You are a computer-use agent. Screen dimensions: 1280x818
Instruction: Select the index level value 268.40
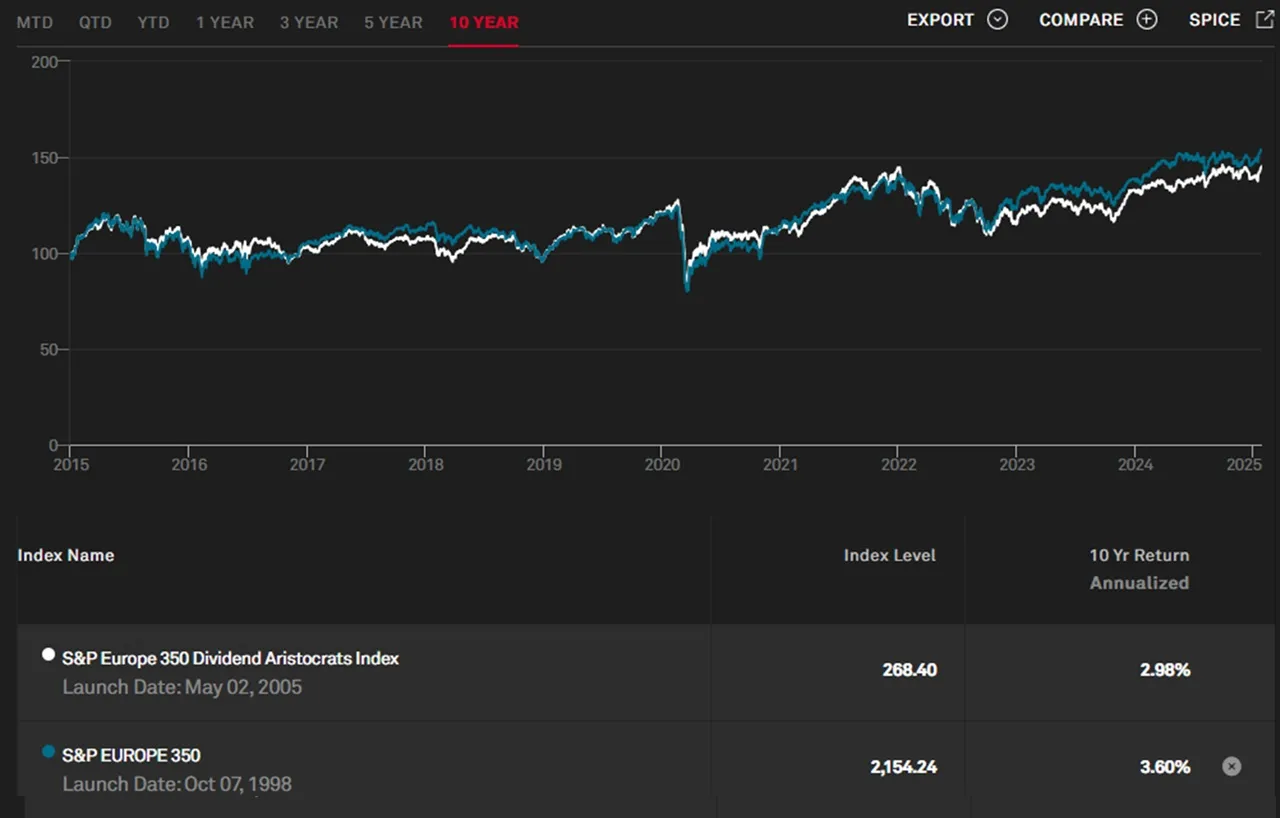(x=909, y=670)
